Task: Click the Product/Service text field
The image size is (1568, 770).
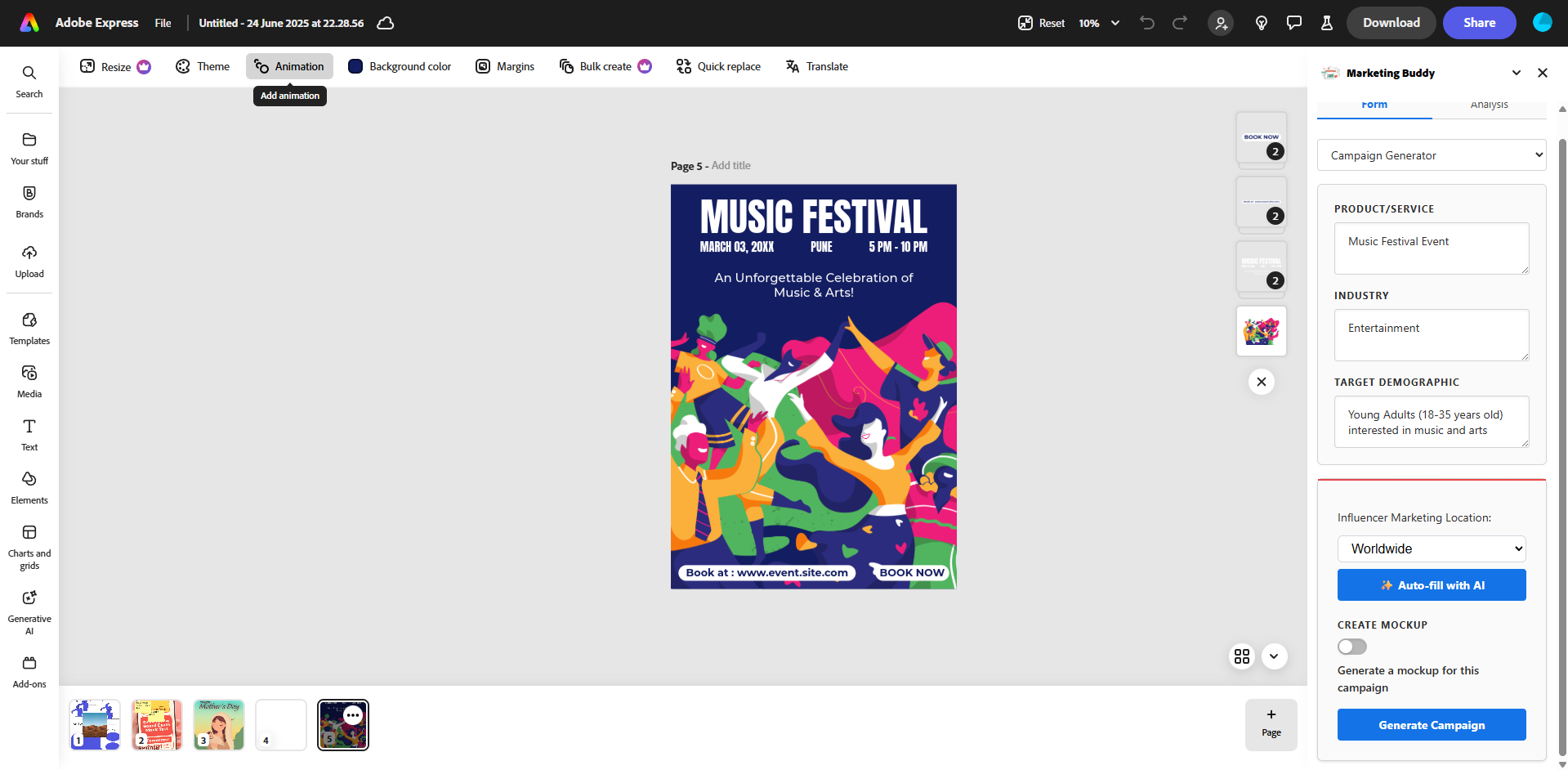Action: (x=1432, y=248)
